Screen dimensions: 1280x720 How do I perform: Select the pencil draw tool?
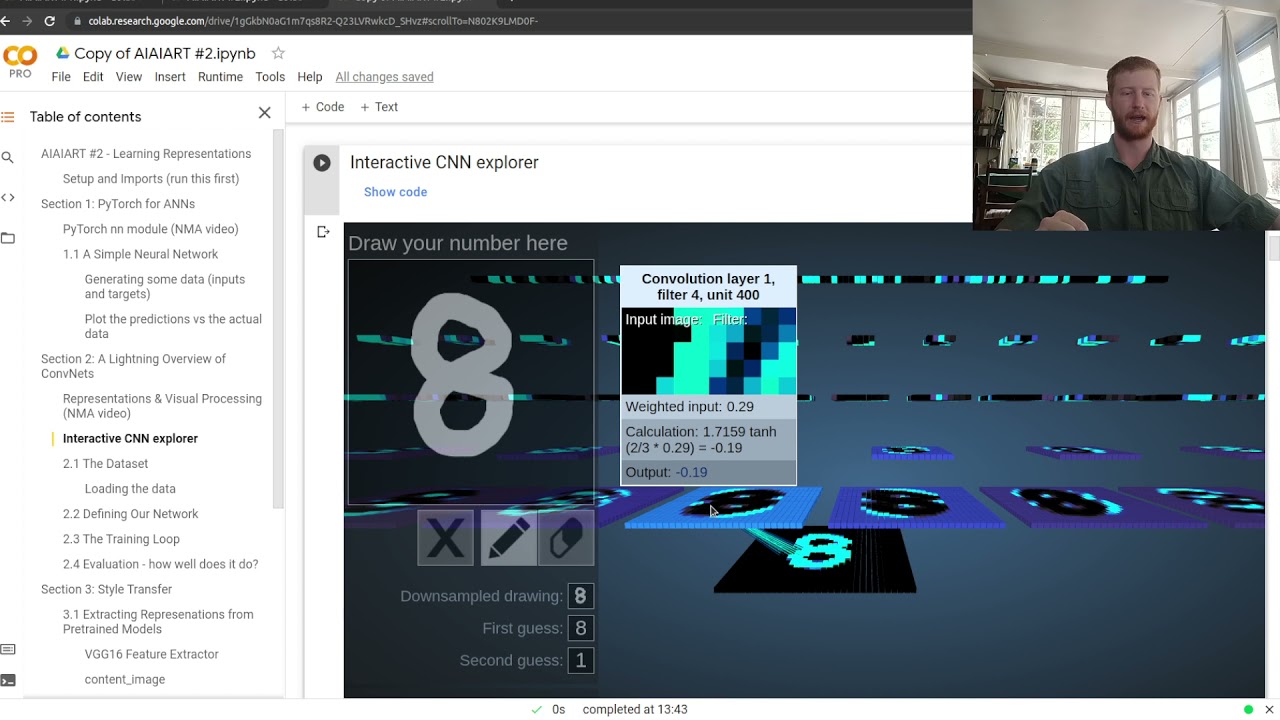pyautogui.click(x=507, y=539)
